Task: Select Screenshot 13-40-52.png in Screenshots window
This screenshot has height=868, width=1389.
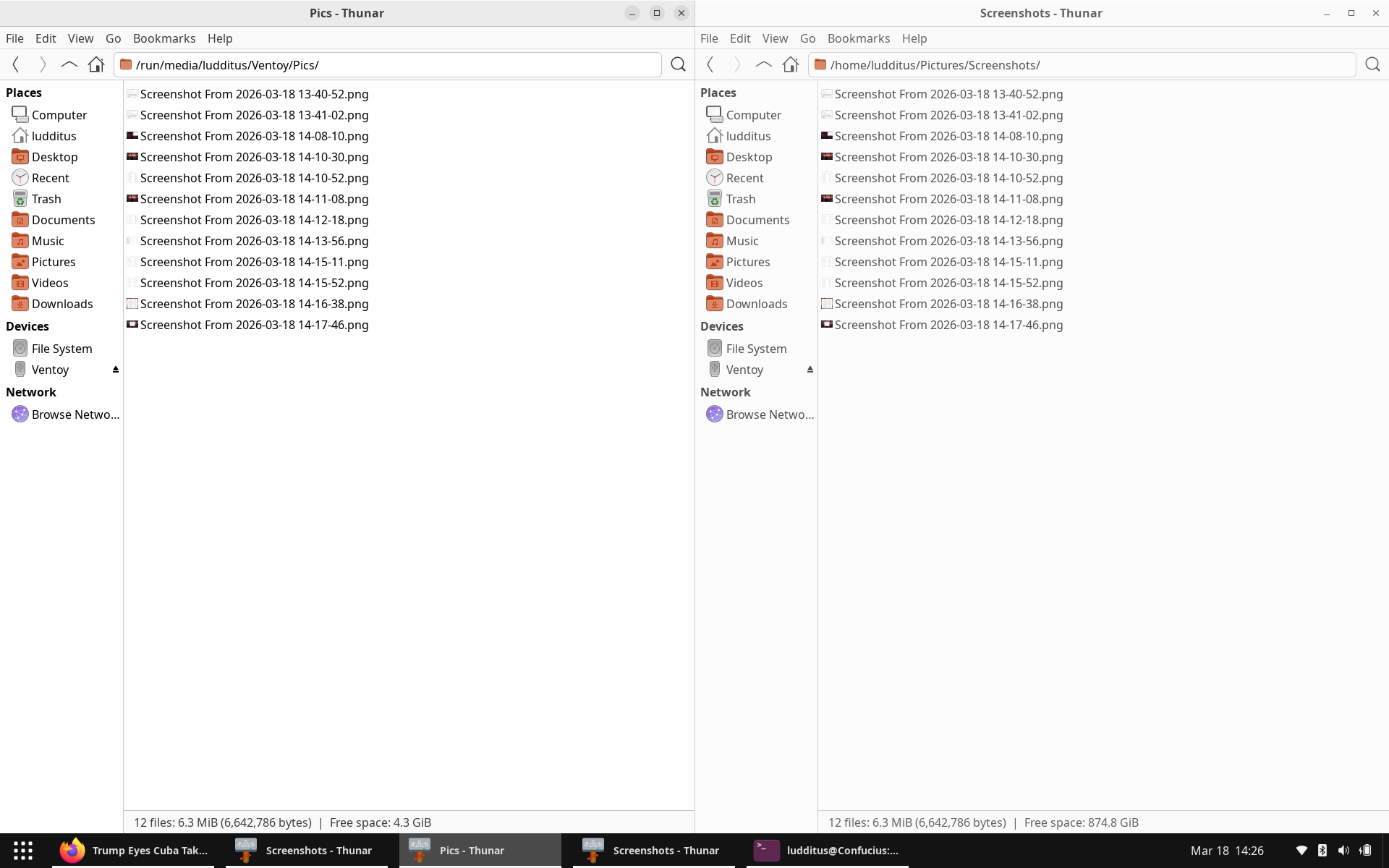Action: coord(948,94)
